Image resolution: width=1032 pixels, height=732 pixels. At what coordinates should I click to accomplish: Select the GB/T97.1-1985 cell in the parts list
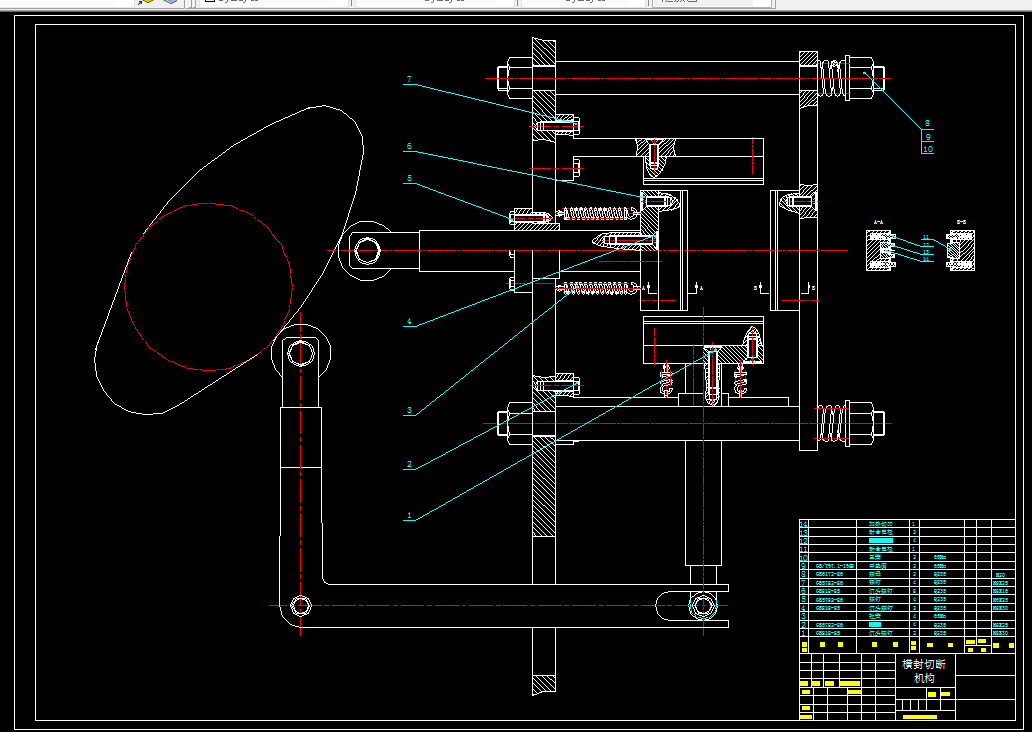tap(835, 566)
